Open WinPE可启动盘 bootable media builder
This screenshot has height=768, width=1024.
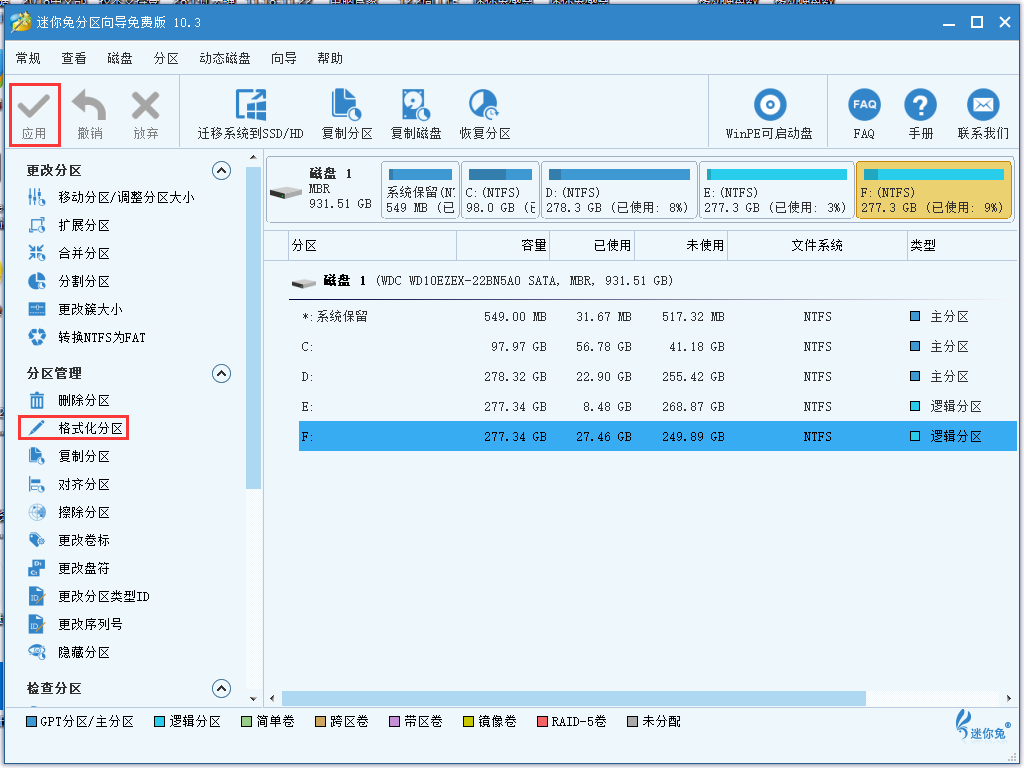pos(769,114)
